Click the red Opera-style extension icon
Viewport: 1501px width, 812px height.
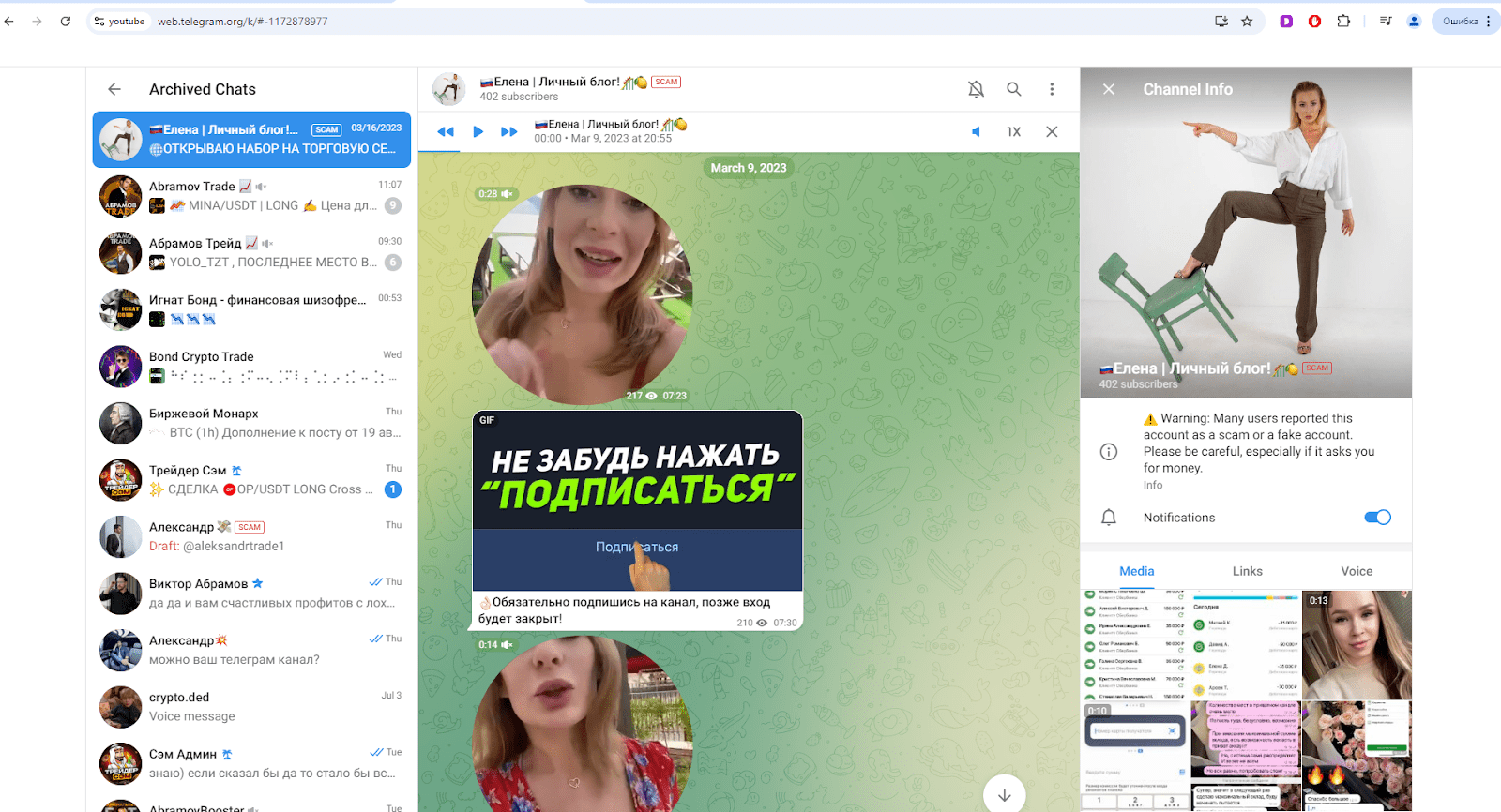(1314, 21)
